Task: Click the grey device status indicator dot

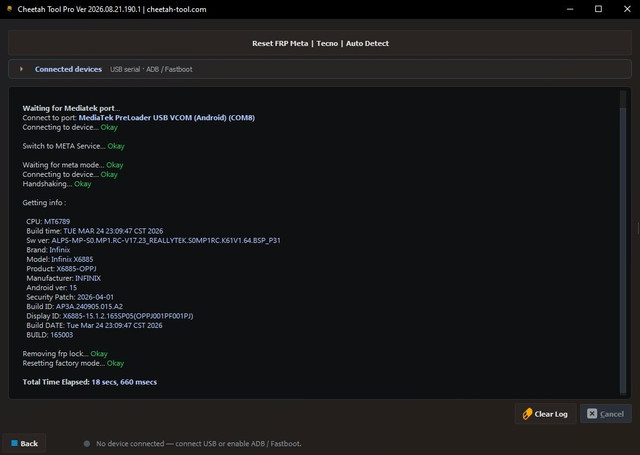Action: click(87, 444)
